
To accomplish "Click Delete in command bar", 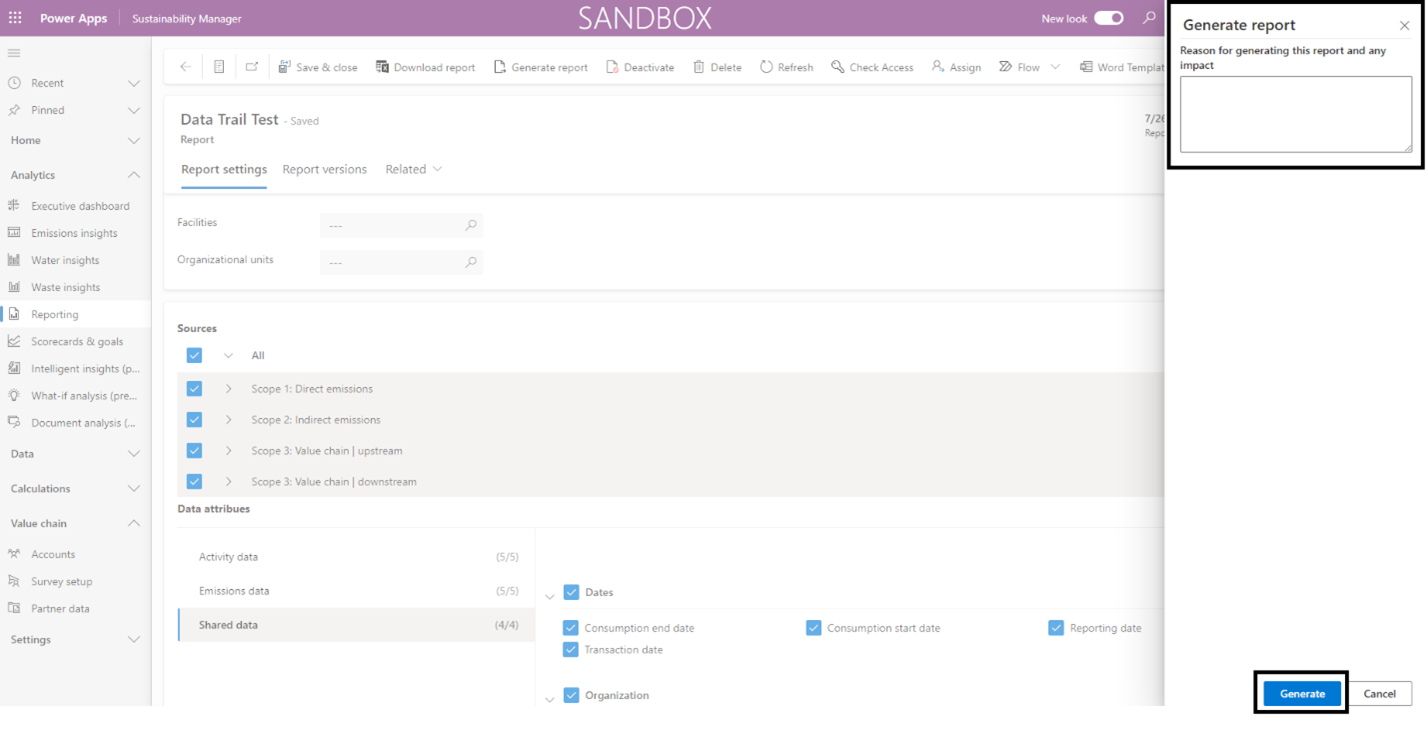I will [717, 67].
